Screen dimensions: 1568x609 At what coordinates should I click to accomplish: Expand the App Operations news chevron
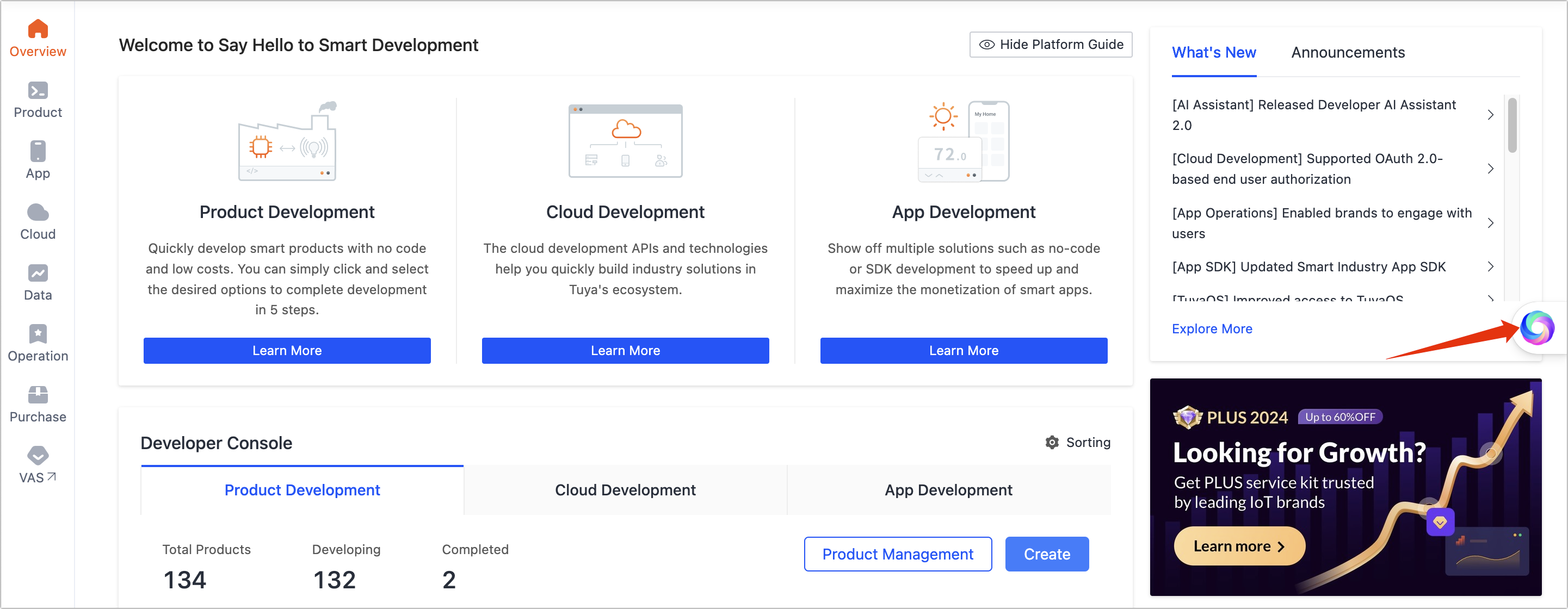1490,223
